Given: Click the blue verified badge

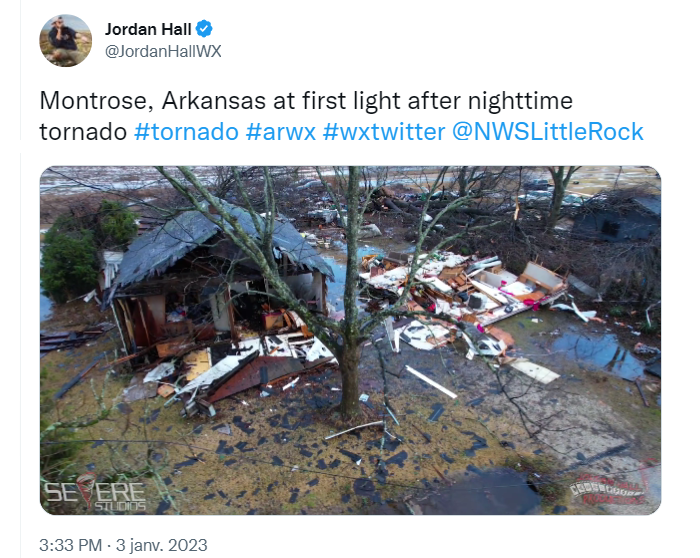Looking at the screenshot, I should (x=204, y=29).
